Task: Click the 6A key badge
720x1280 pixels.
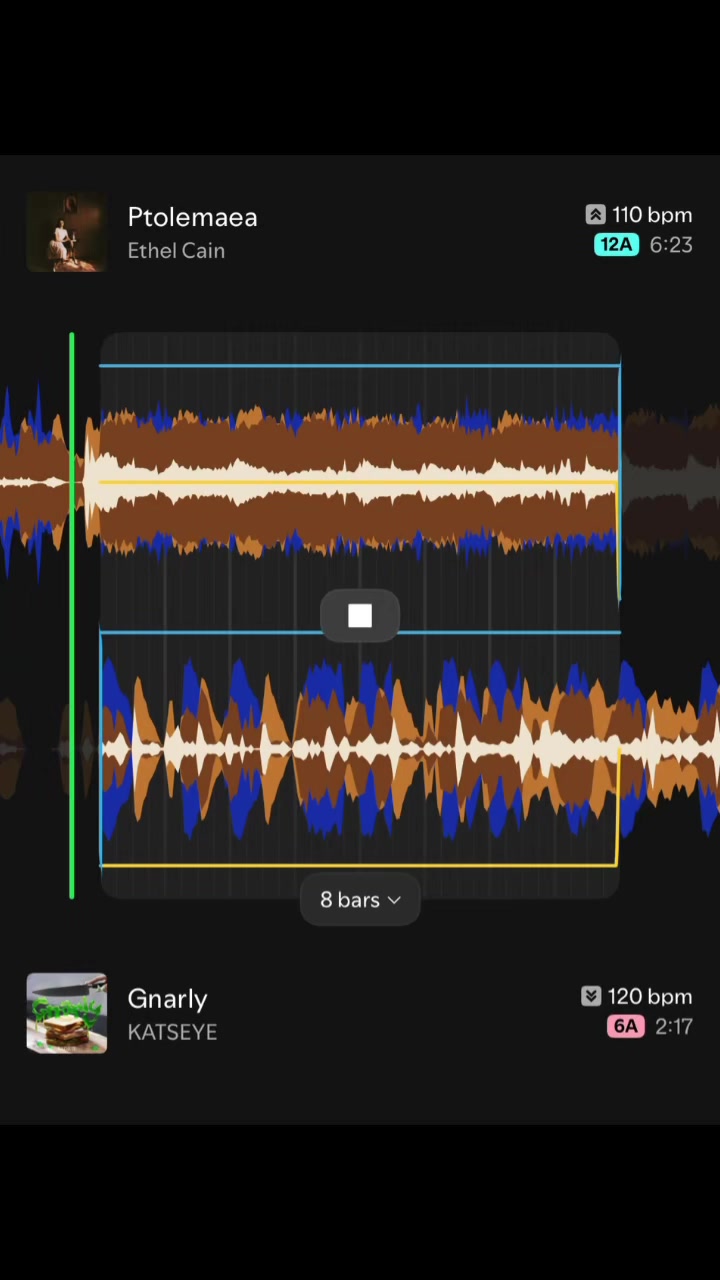Action: tap(625, 1026)
